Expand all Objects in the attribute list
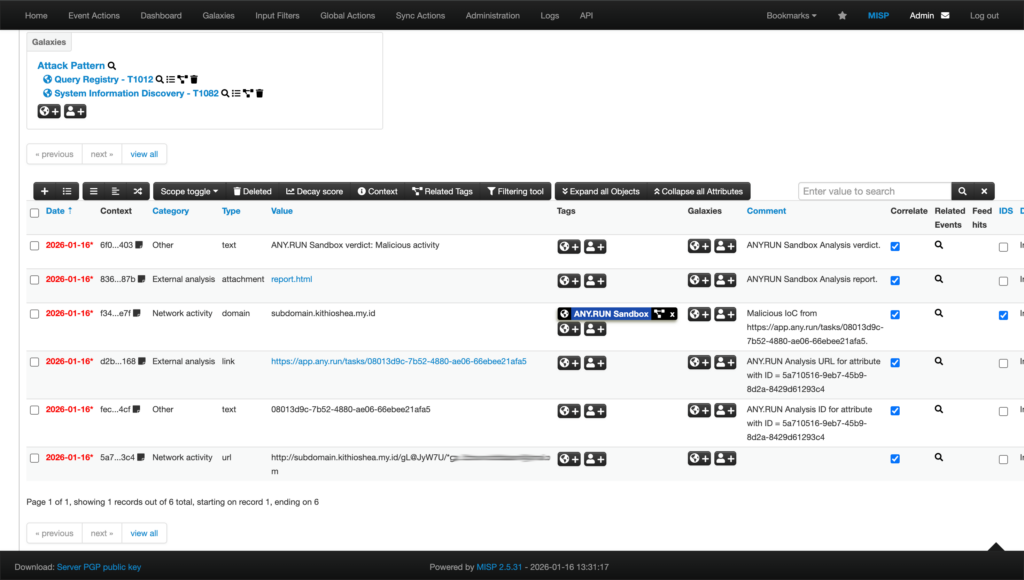This screenshot has width=1024, height=580. pyautogui.click(x=597, y=191)
